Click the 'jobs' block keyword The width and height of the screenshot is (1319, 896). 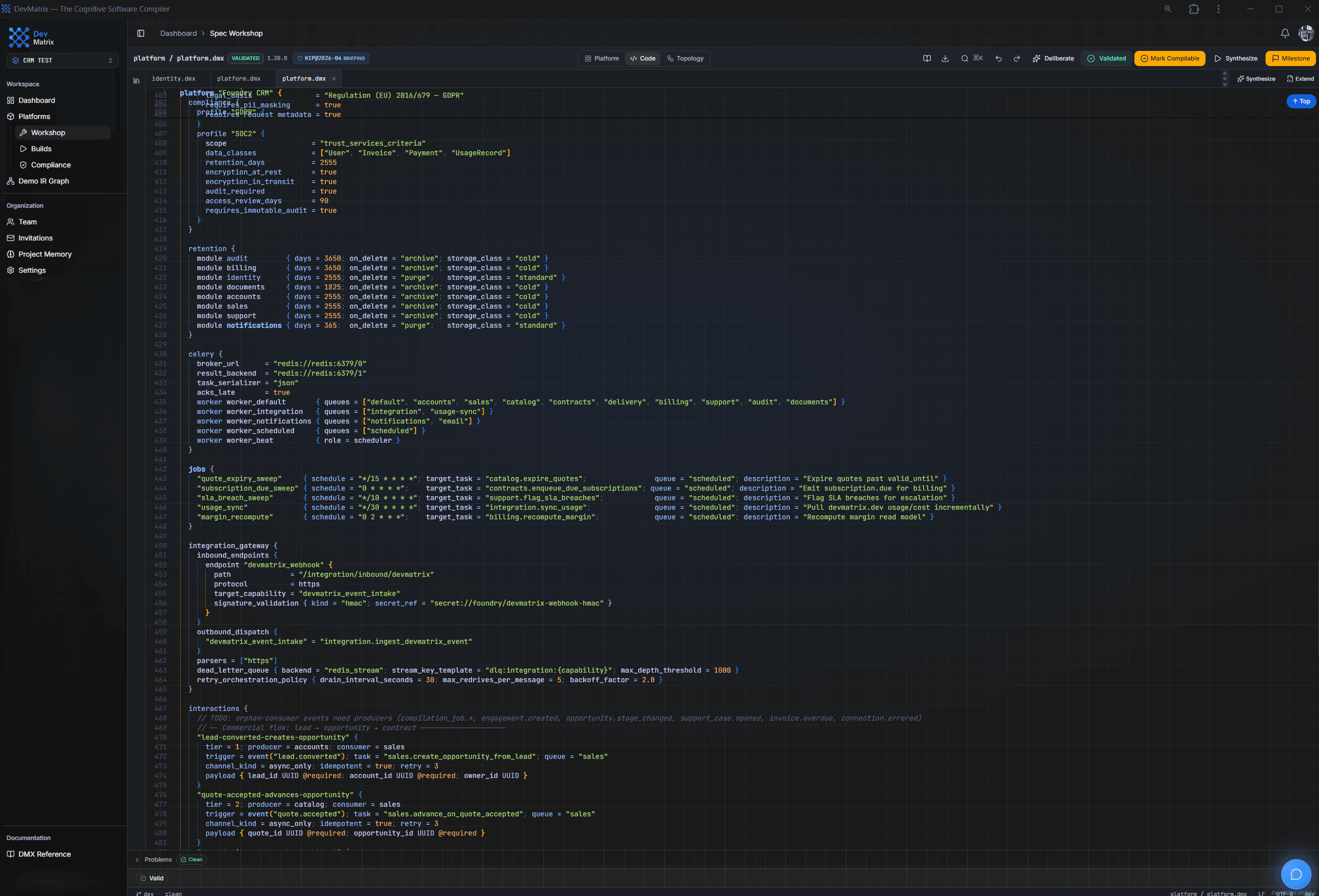point(197,469)
